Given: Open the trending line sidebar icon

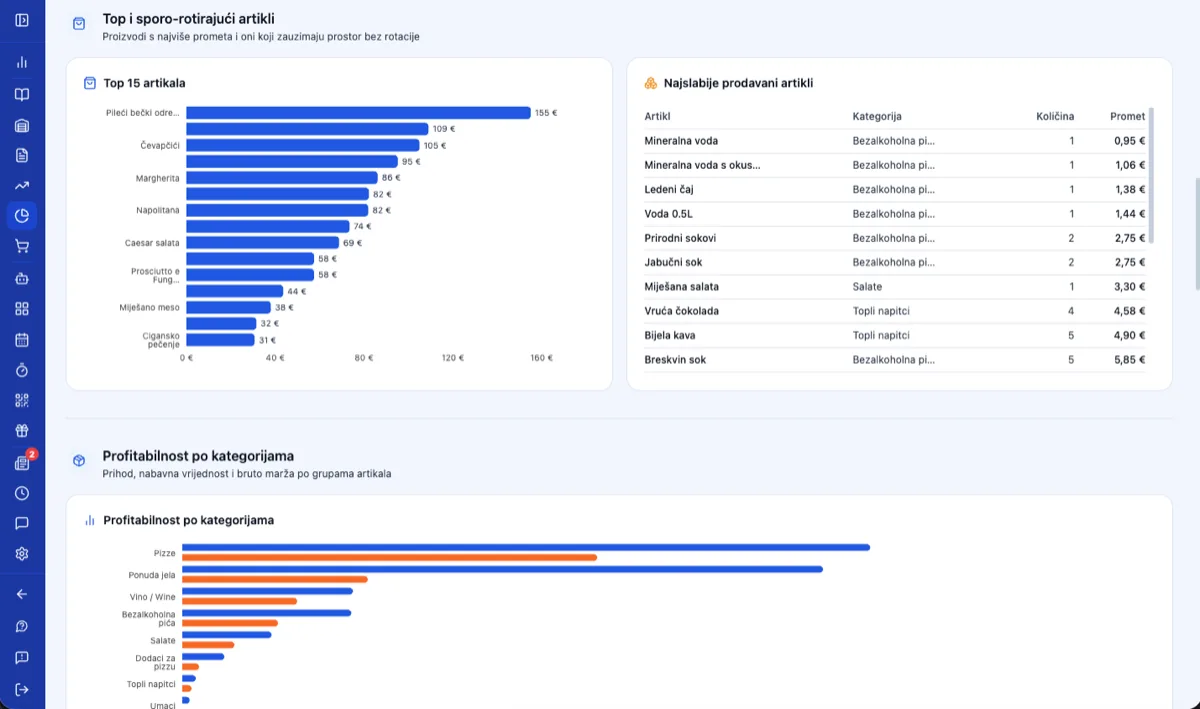Looking at the screenshot, I should pos(22,185).
